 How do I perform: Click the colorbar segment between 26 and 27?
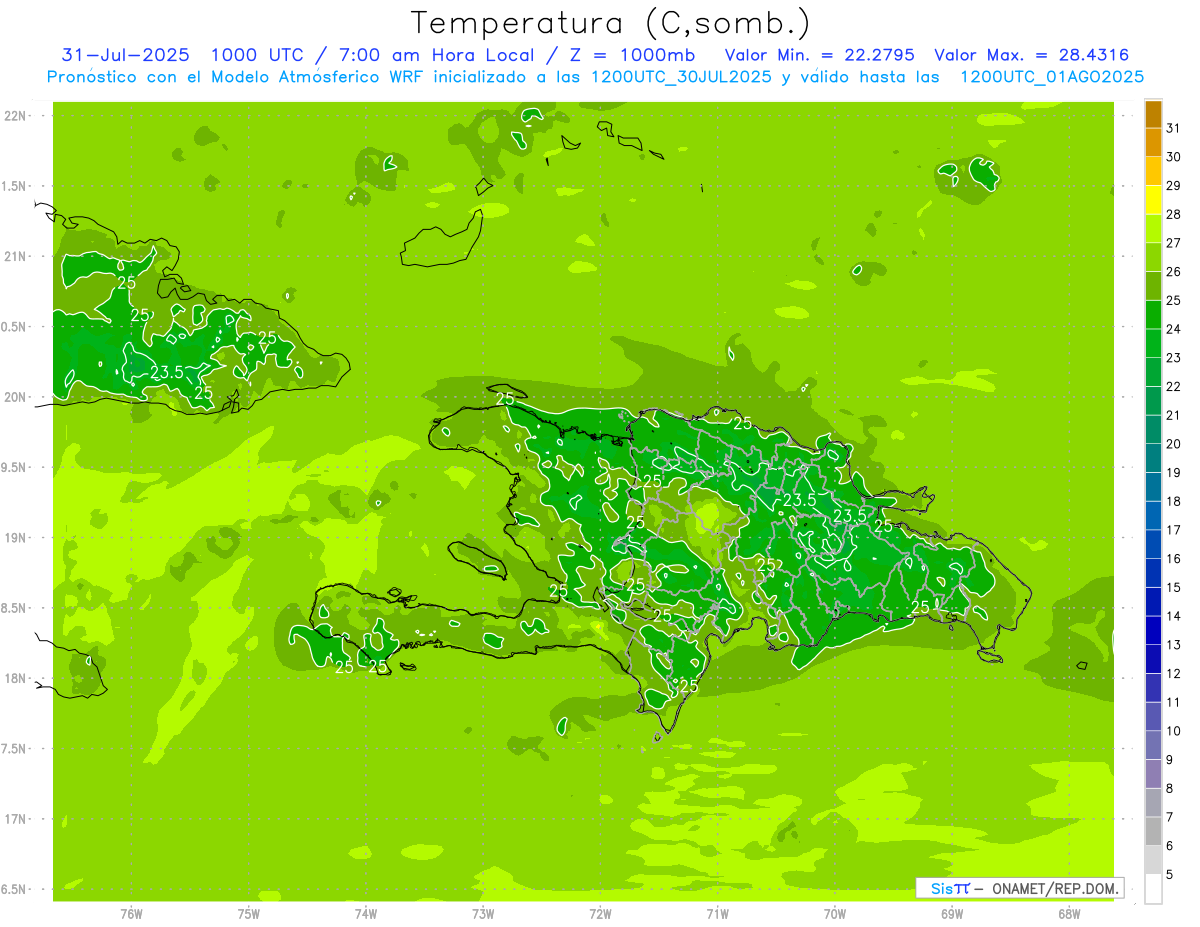[1153, 257]
